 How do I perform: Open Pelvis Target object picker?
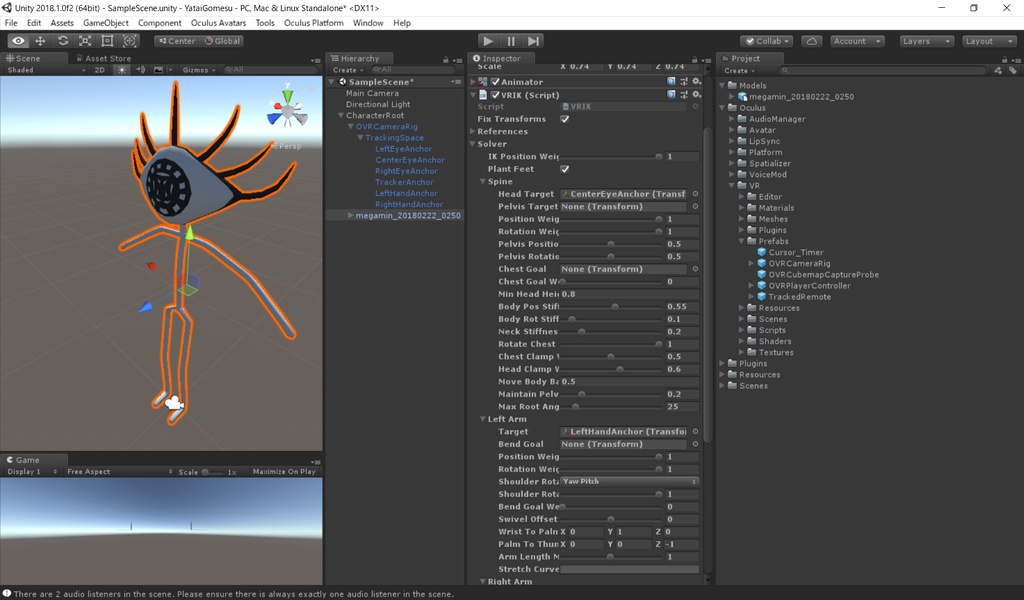(695, 206)
